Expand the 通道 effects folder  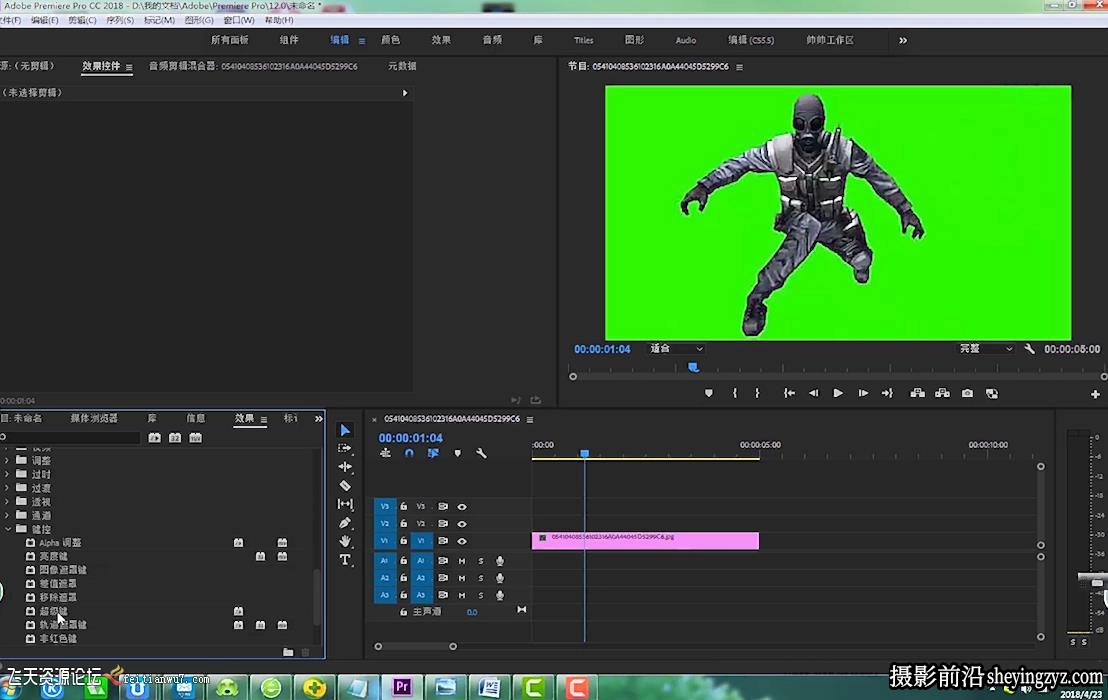tap(7, 516)
